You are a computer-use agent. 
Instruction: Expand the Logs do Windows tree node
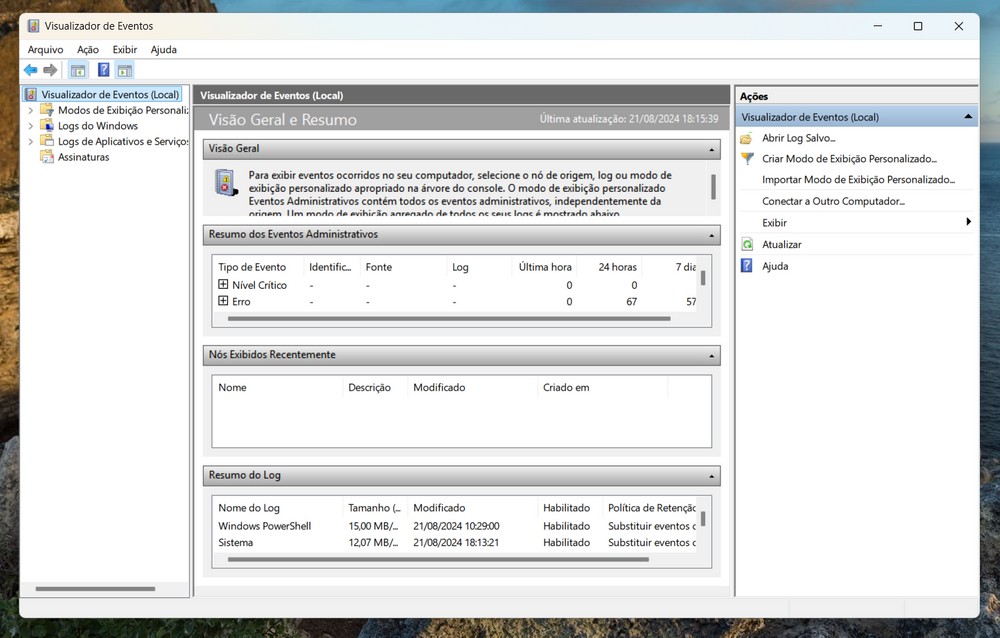click(x=30, y=126)
